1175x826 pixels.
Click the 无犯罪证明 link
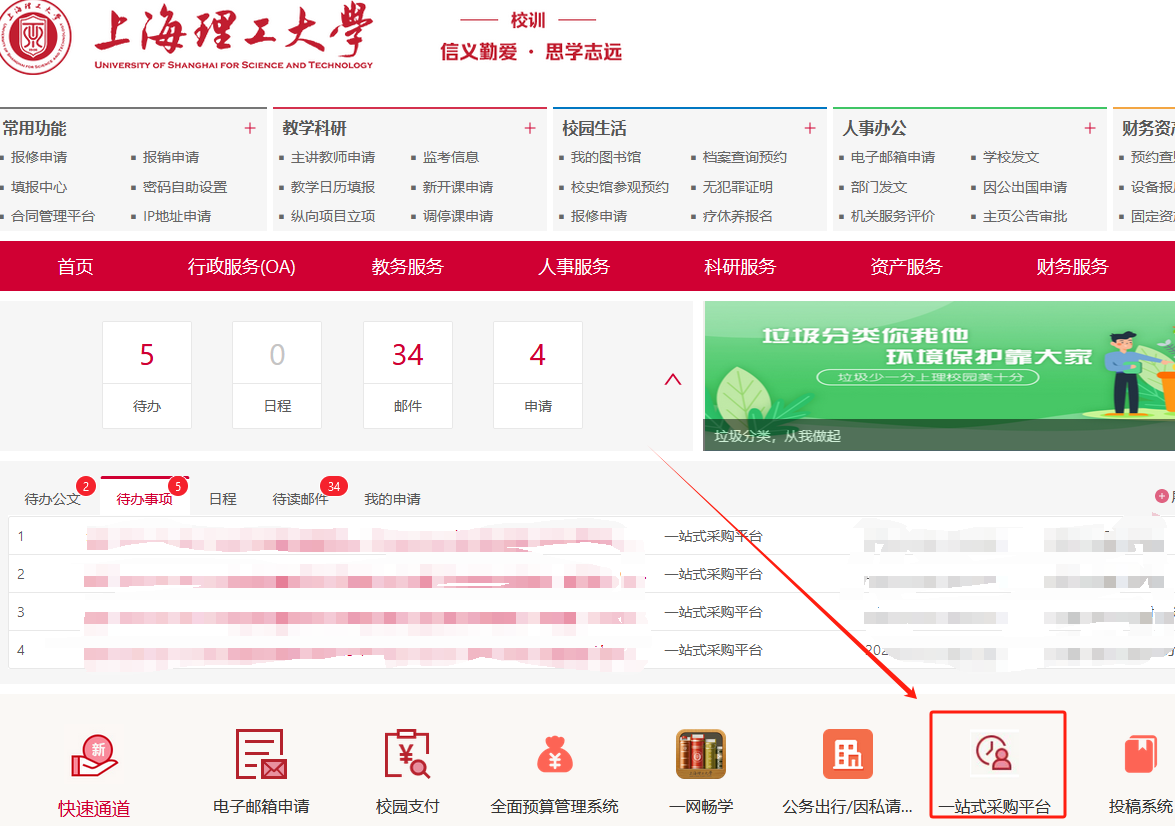point(737,187)
